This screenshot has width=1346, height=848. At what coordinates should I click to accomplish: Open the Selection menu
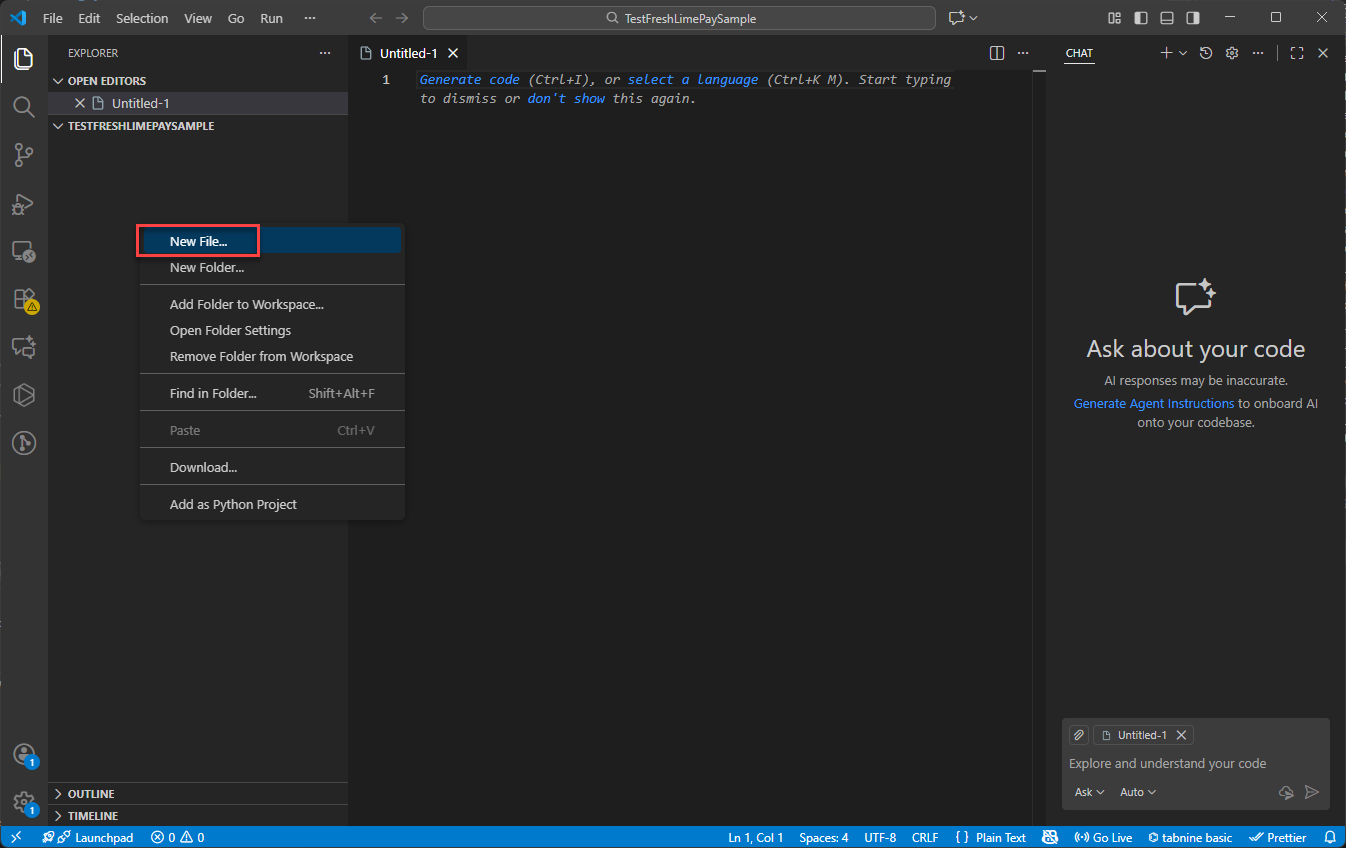(142, 18)
